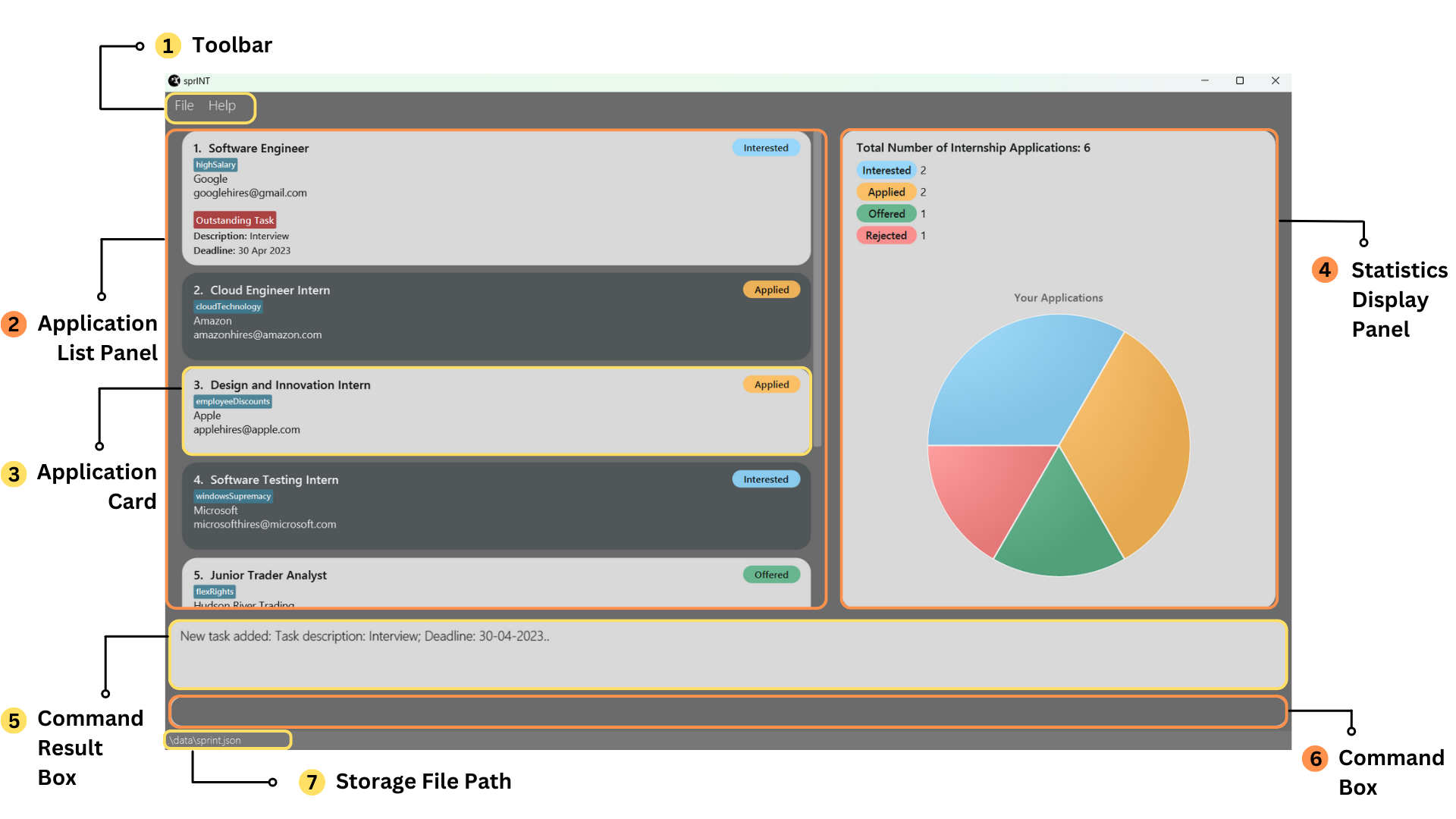Click googlehires@gmail.com email text
The width and height of the screenshot is (1456, 819).
250,193
